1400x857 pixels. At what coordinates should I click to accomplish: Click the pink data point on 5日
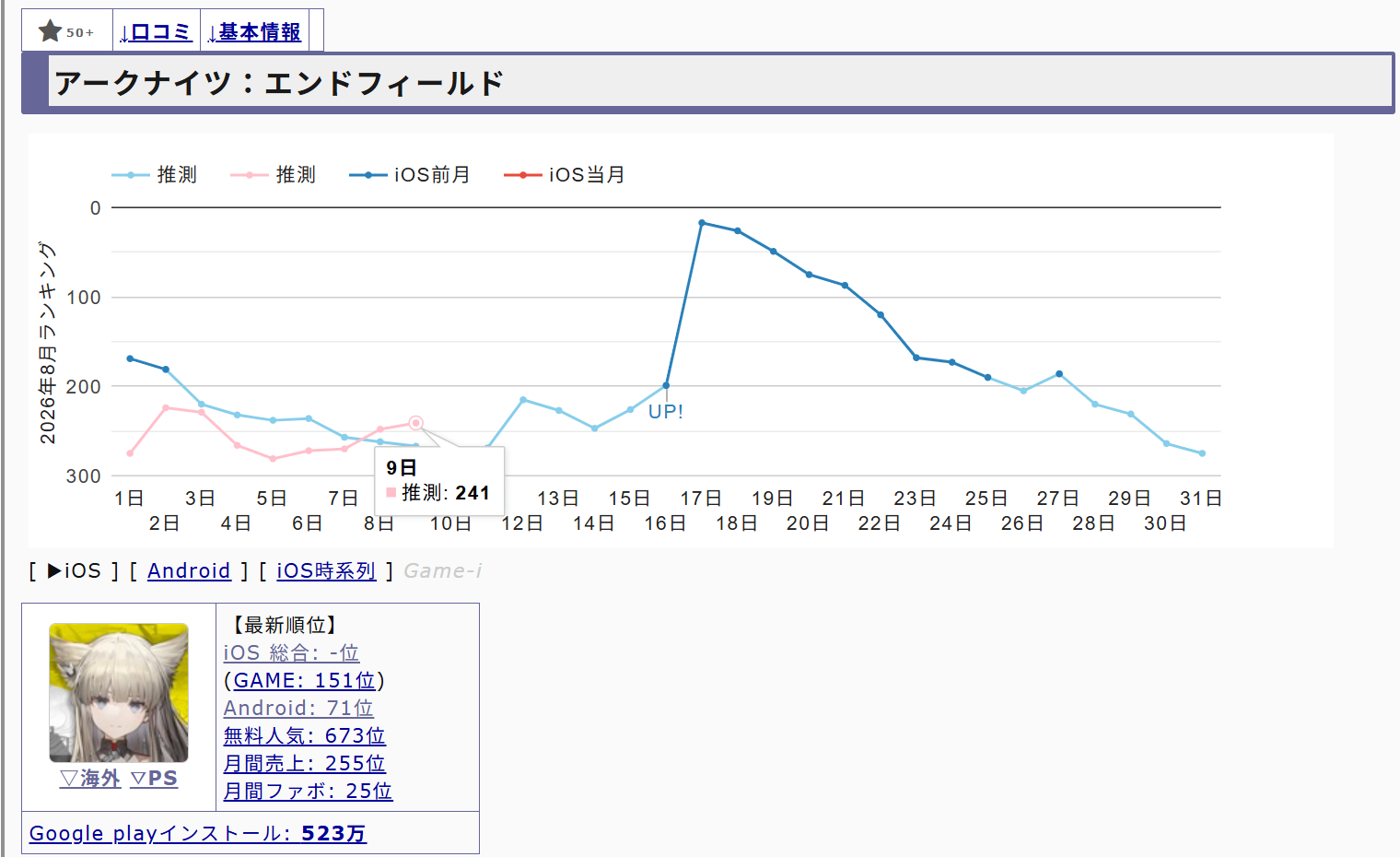click(x=273, y=459)
